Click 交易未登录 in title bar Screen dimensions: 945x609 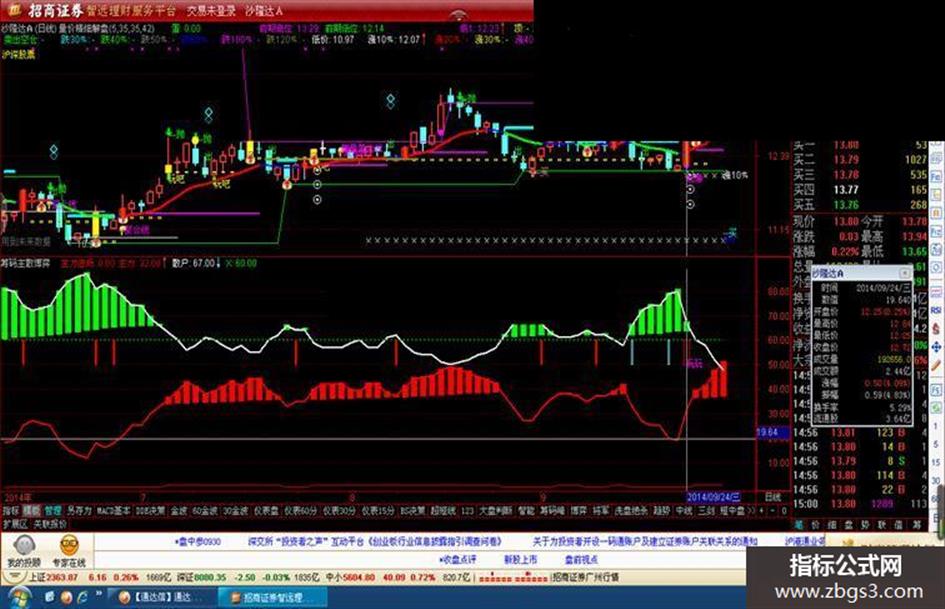click(211, 10)
